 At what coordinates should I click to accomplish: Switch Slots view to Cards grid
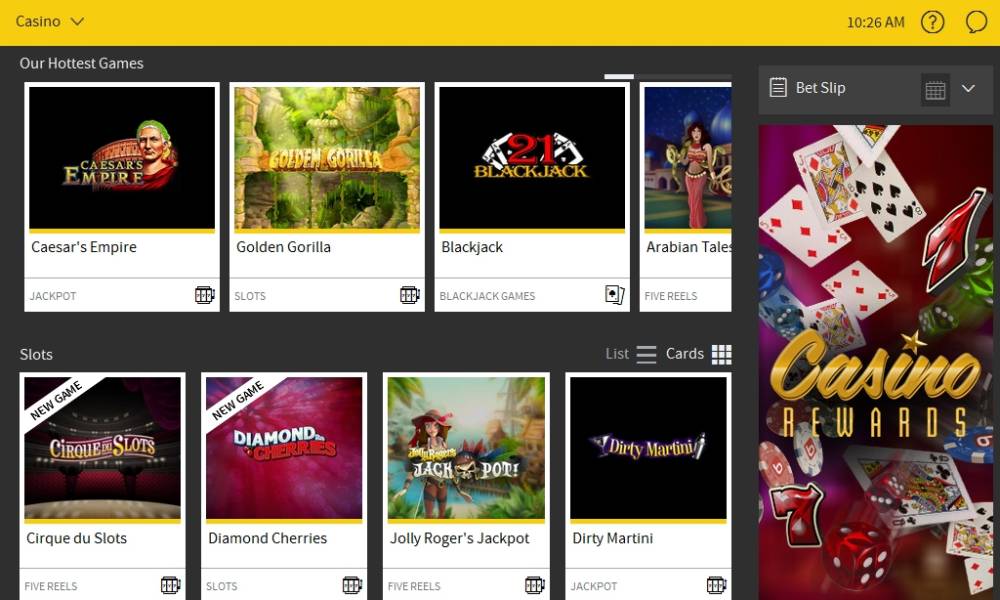[x=698, y=354]
